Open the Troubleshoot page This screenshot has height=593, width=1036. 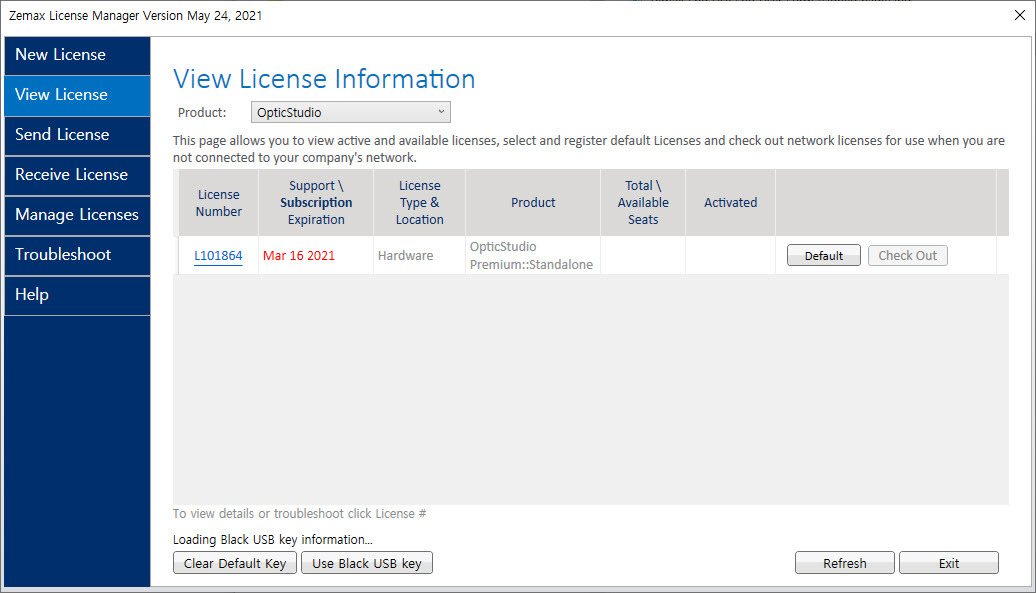(x=77, y=255)
